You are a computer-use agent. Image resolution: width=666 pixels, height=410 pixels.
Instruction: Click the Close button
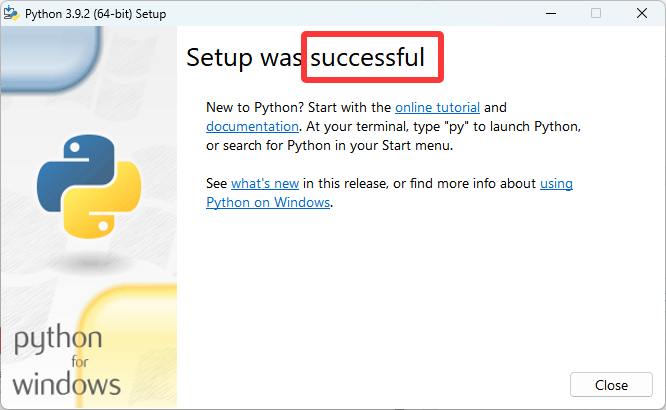(611, 385)
